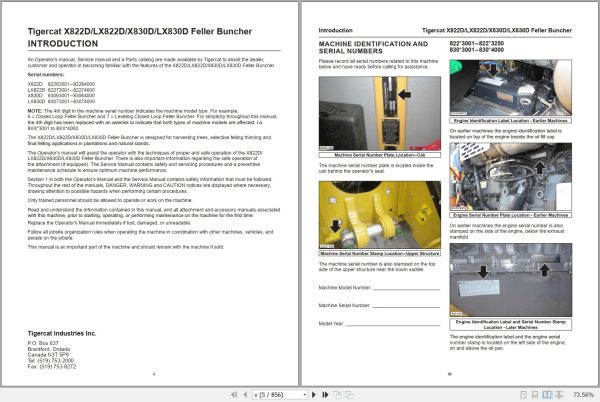Click the Tigercat Industries Inc. text
The height and width of the screenshot is (402, 600).
tap(62, 334)
